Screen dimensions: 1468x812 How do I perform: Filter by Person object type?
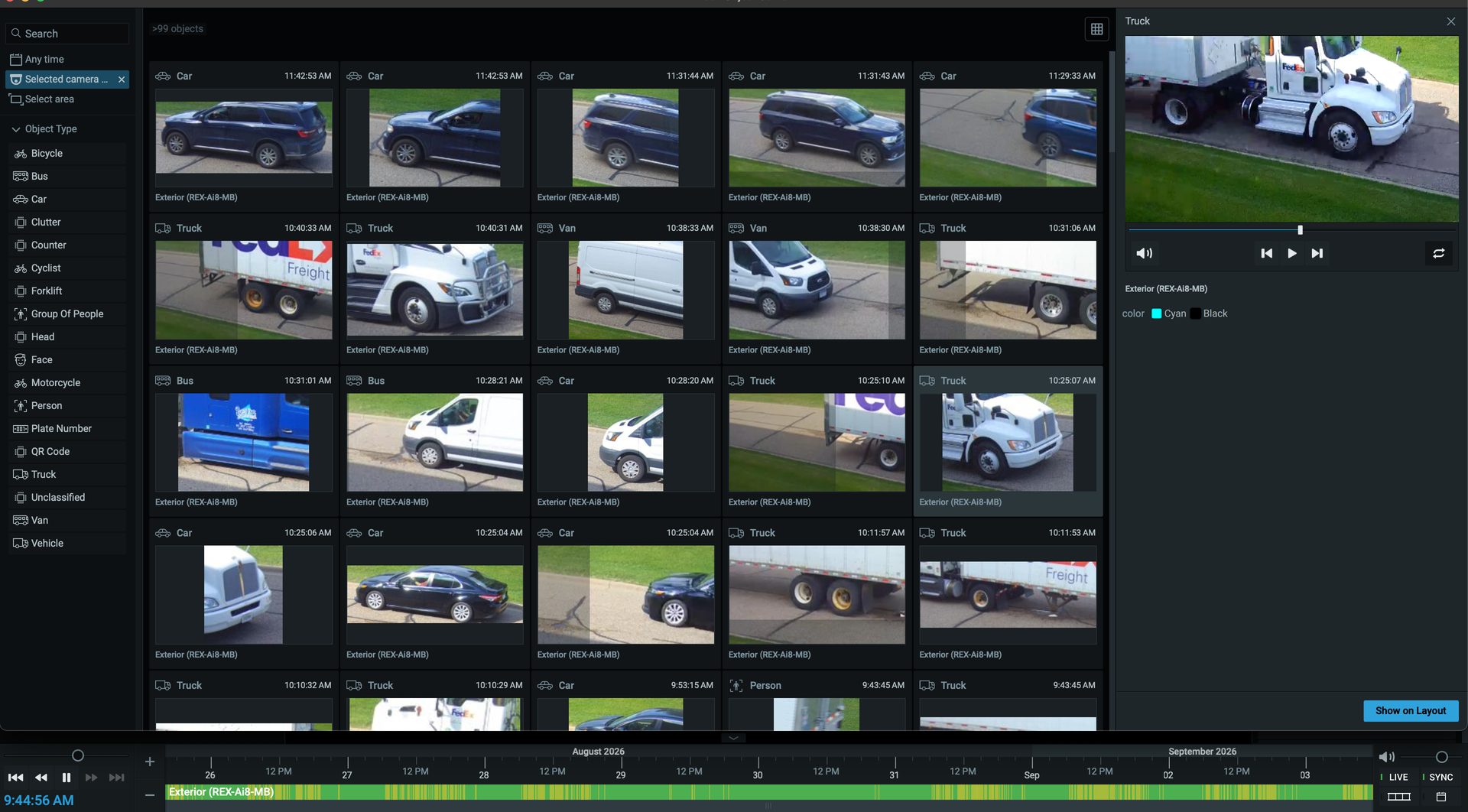pos(67,406)
